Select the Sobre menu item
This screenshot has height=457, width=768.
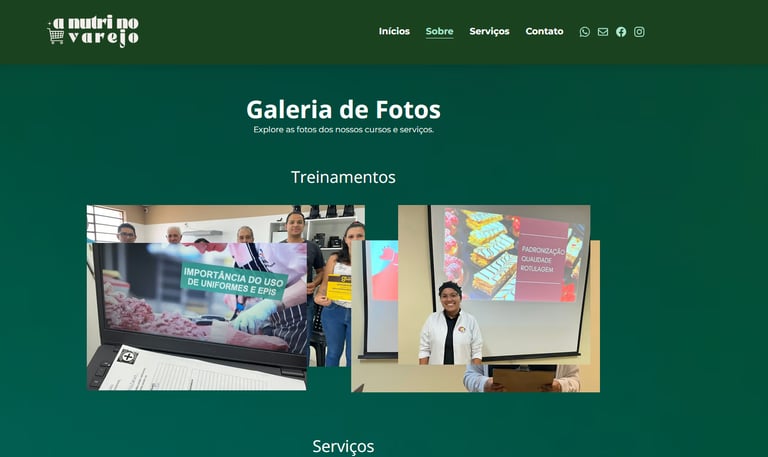[439, 31]
